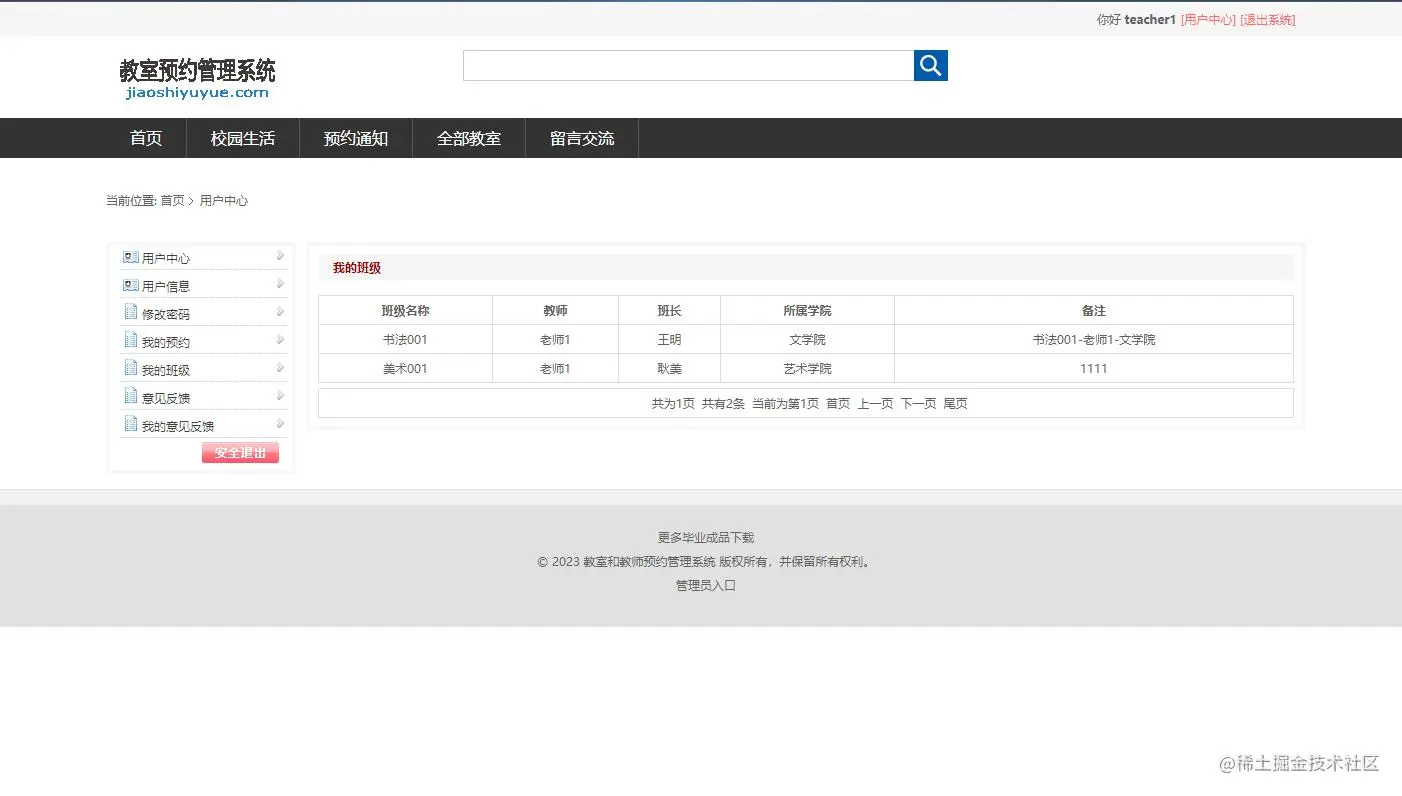Image resolution: width=1402 pixels, height=796 pixels.
Task: Click the 更多毕业成品下载 footer link
Action: point(706,537)
